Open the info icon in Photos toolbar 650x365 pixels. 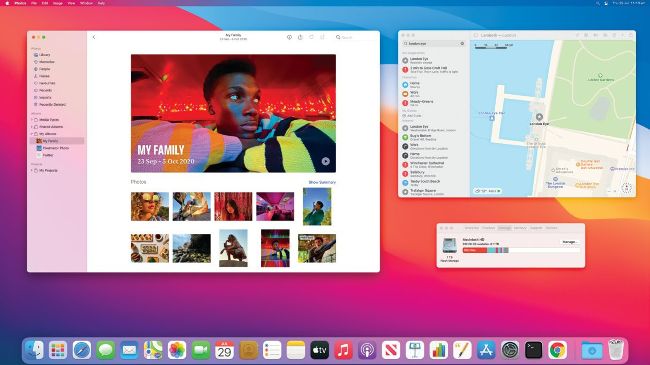289,37
